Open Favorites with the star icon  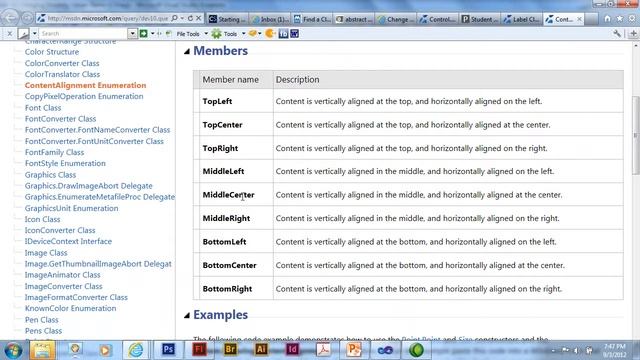tap(620, 19)
